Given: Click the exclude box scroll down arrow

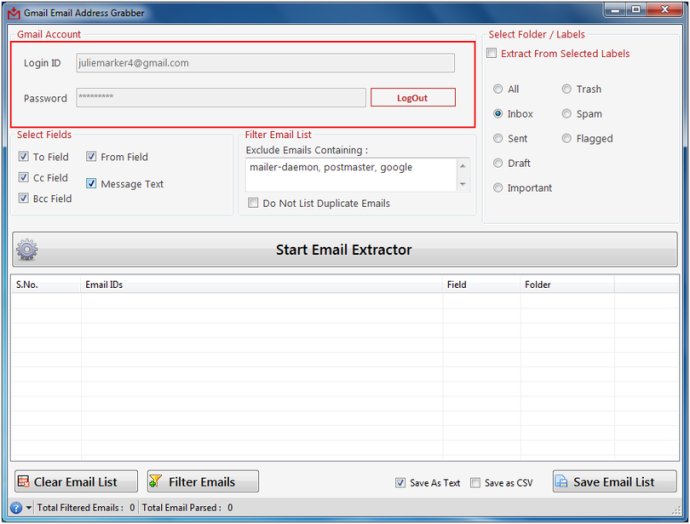Looking at the screenshot, I should (x=463, y=184).
